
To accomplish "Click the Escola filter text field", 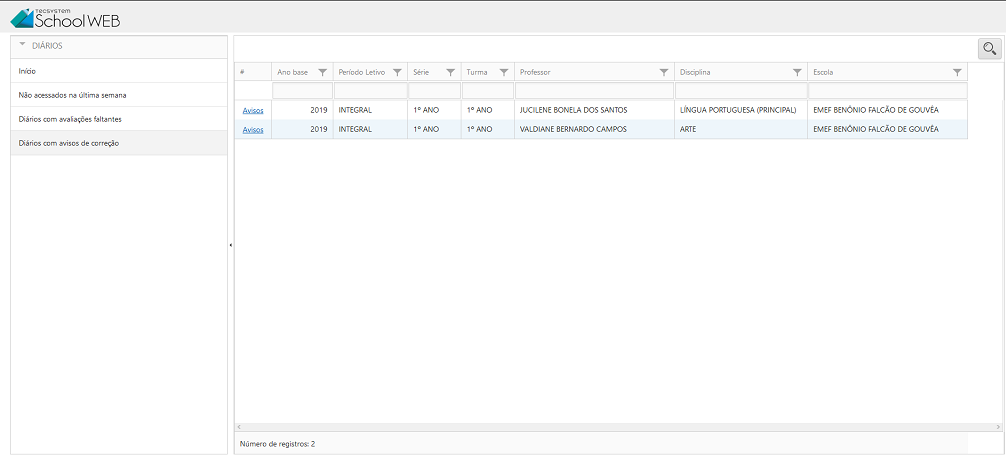I will (887, 91).
